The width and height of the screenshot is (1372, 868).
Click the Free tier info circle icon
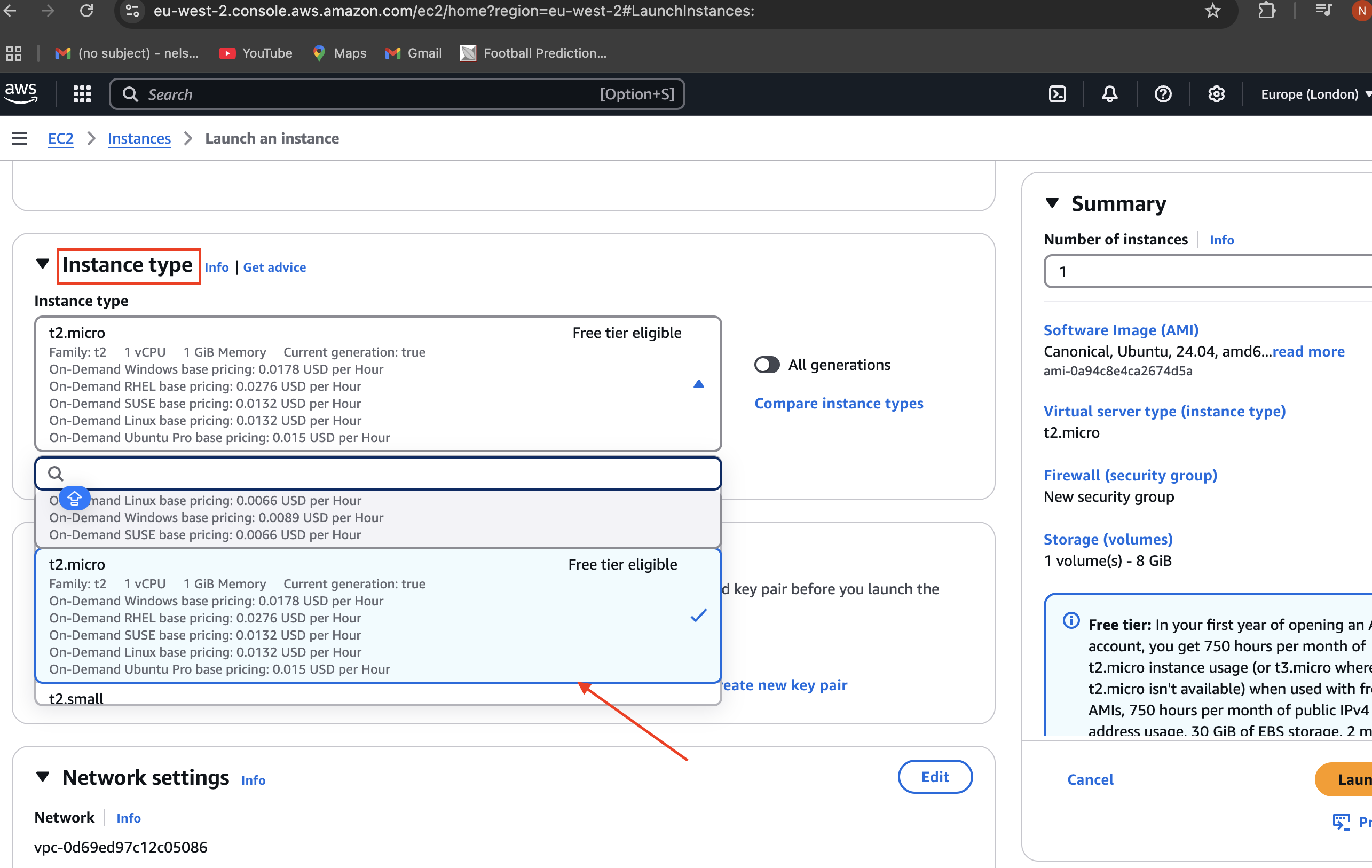tap(1070, 620)
